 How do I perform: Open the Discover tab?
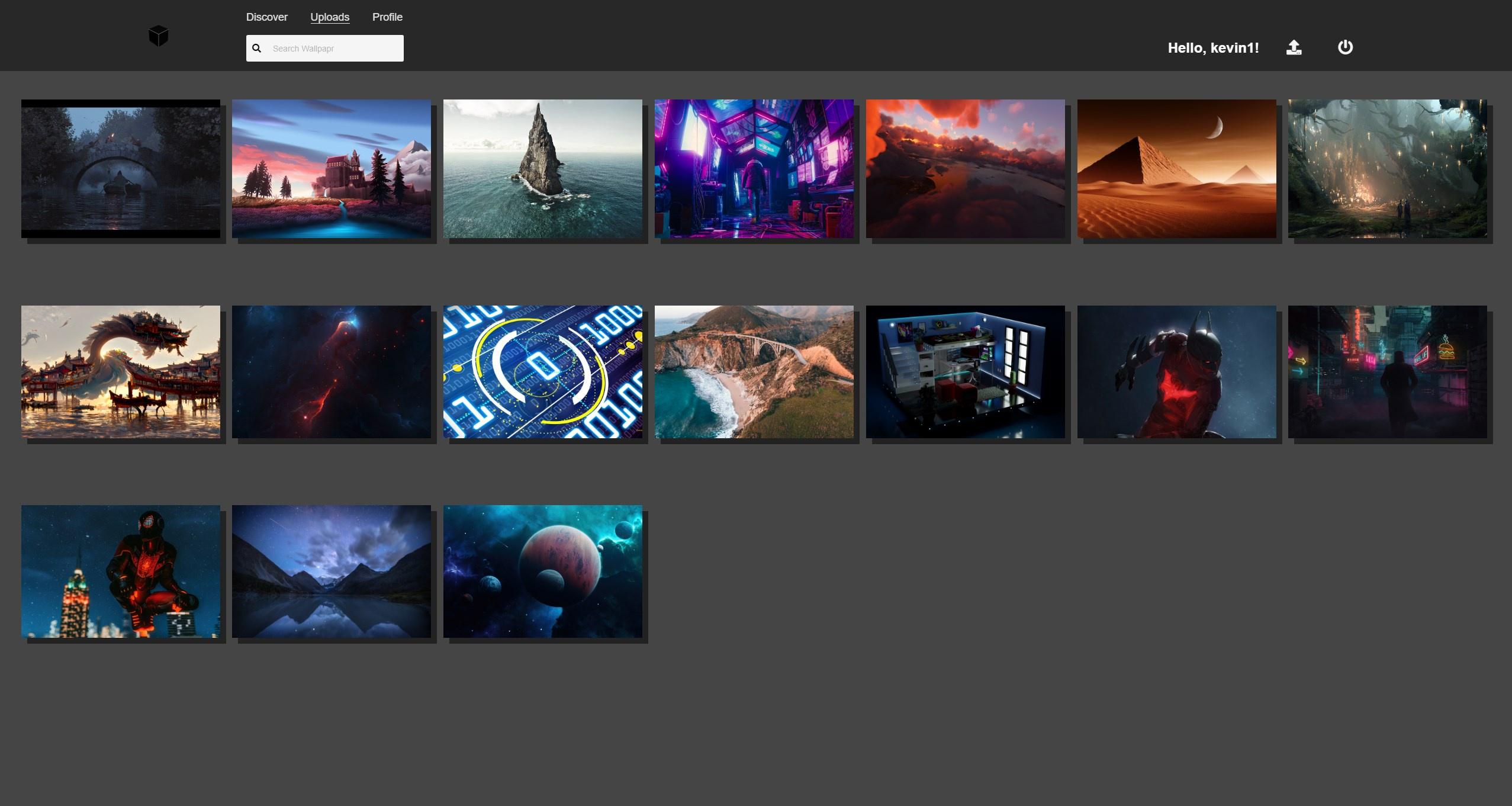click(x=266, y=17)
